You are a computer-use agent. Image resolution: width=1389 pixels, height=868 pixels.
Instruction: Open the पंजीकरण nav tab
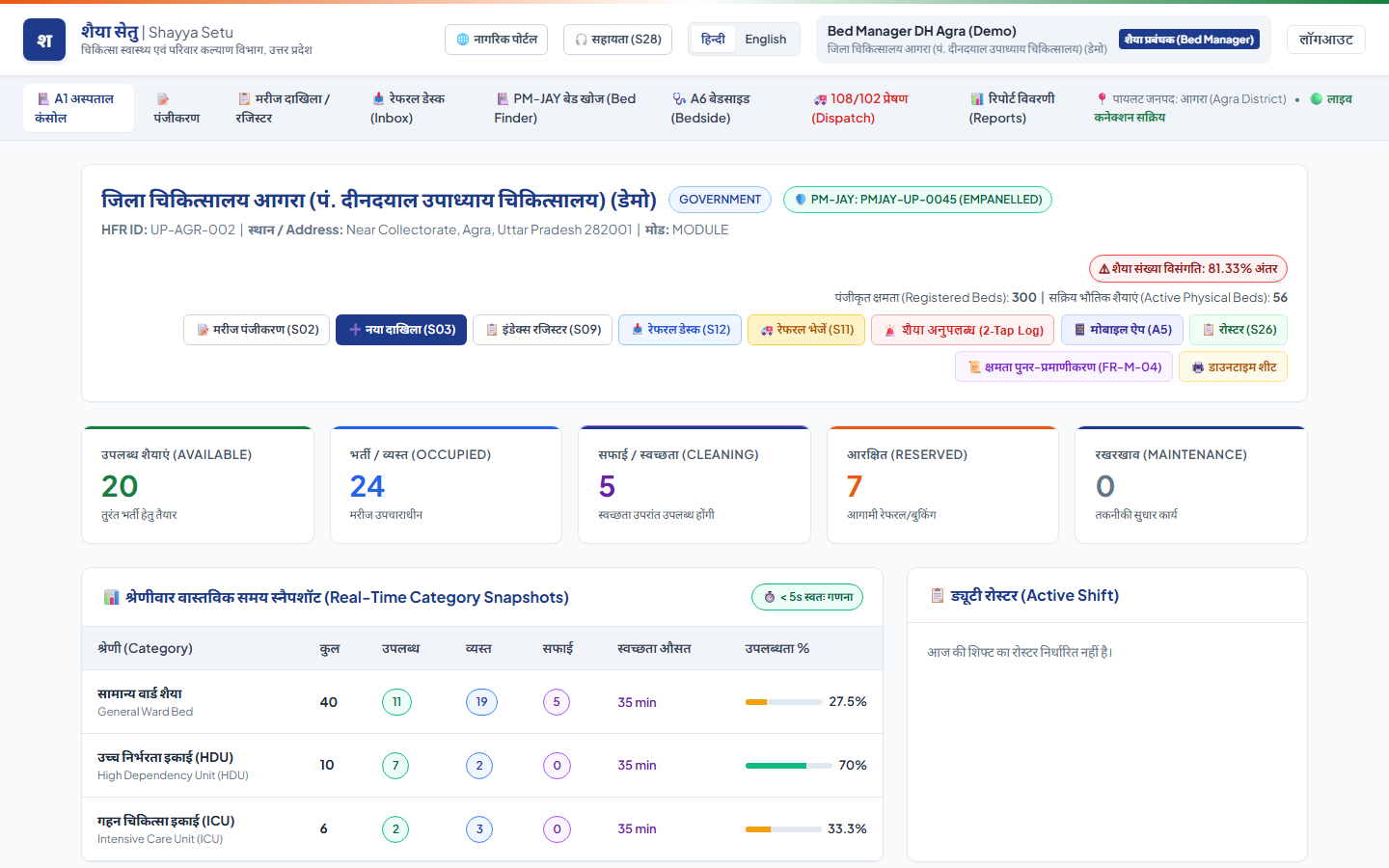pos(177,108)
